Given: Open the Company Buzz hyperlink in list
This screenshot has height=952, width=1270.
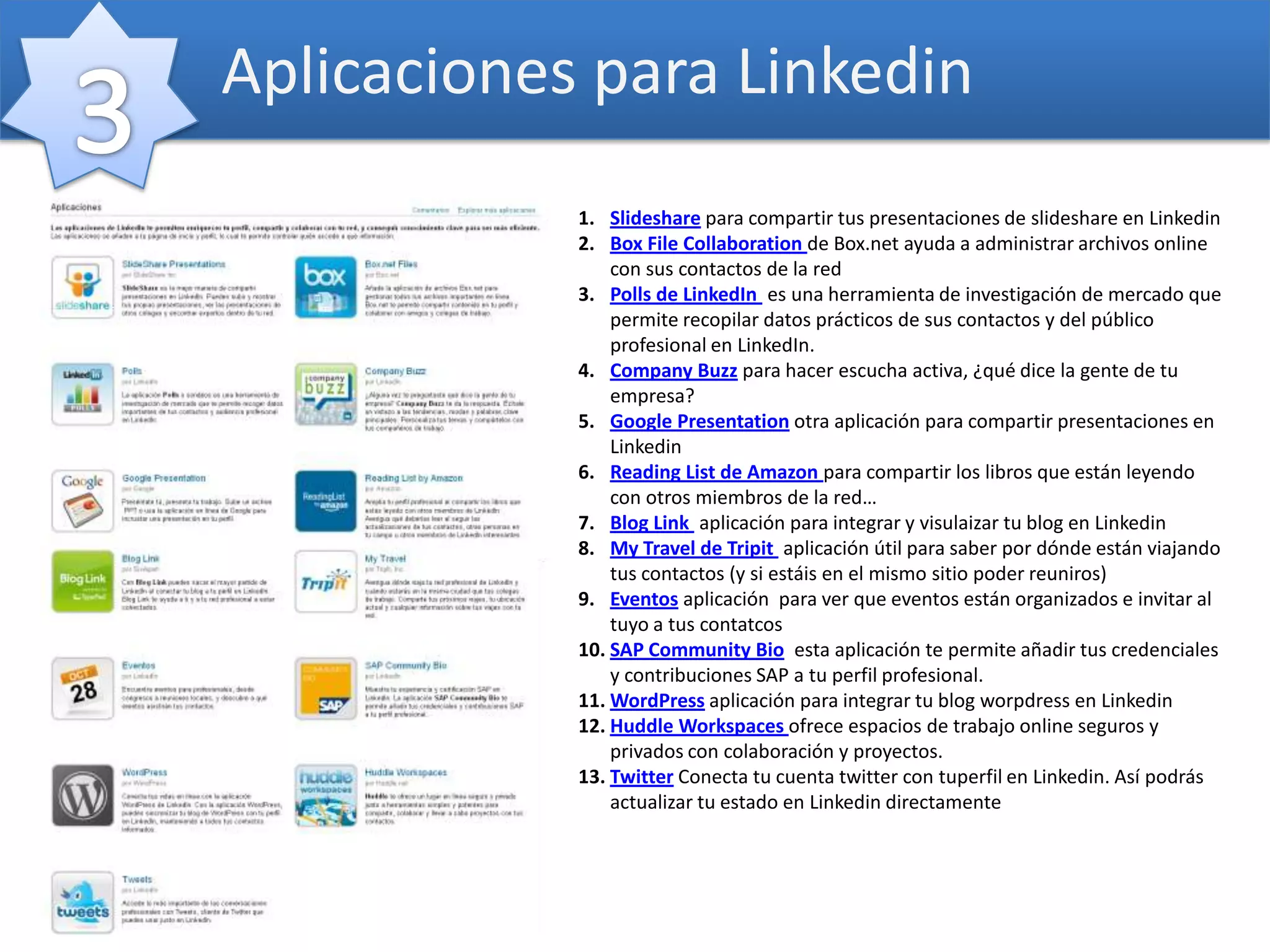Looking at the screenshot, I should click(673, 371).
